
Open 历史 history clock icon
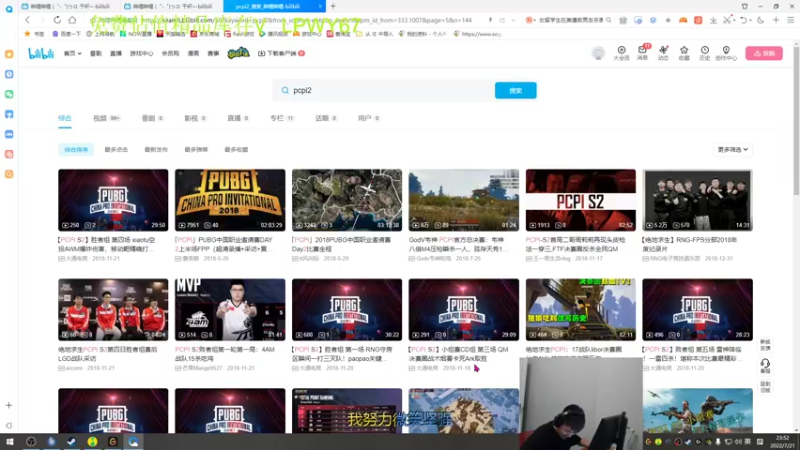click(x=705, y=53)
